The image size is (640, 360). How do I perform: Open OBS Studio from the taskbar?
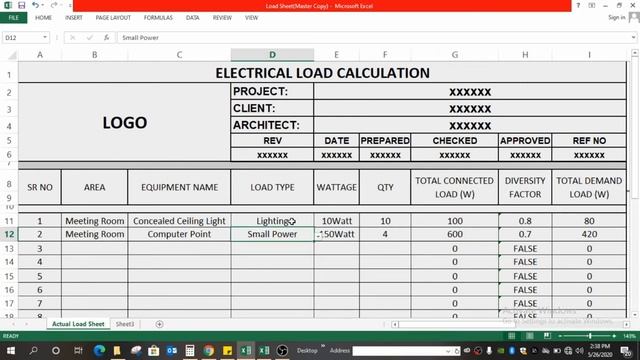click(x=282, y=351)
